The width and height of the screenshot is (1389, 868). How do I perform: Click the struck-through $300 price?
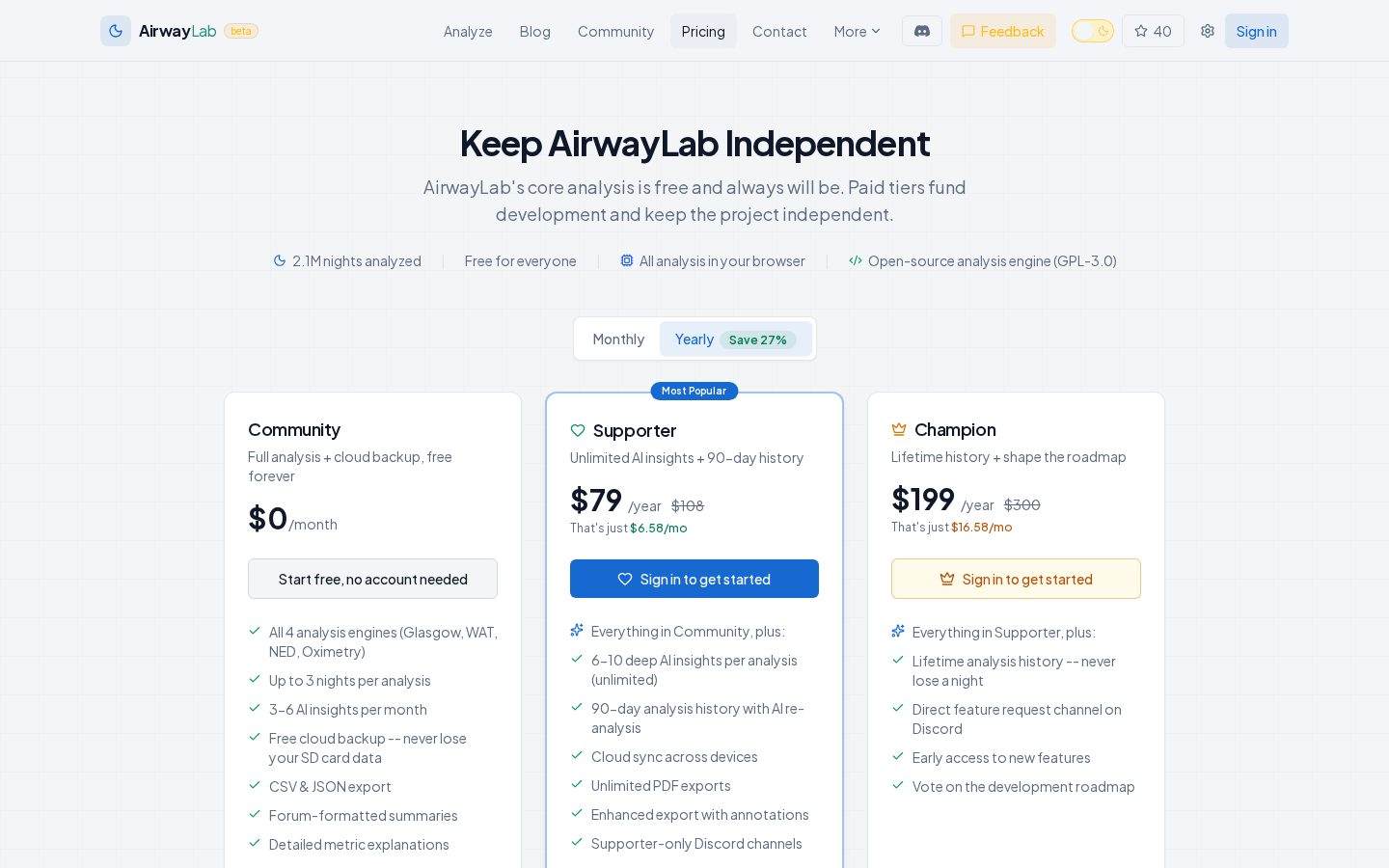(x=1022, y=504)
